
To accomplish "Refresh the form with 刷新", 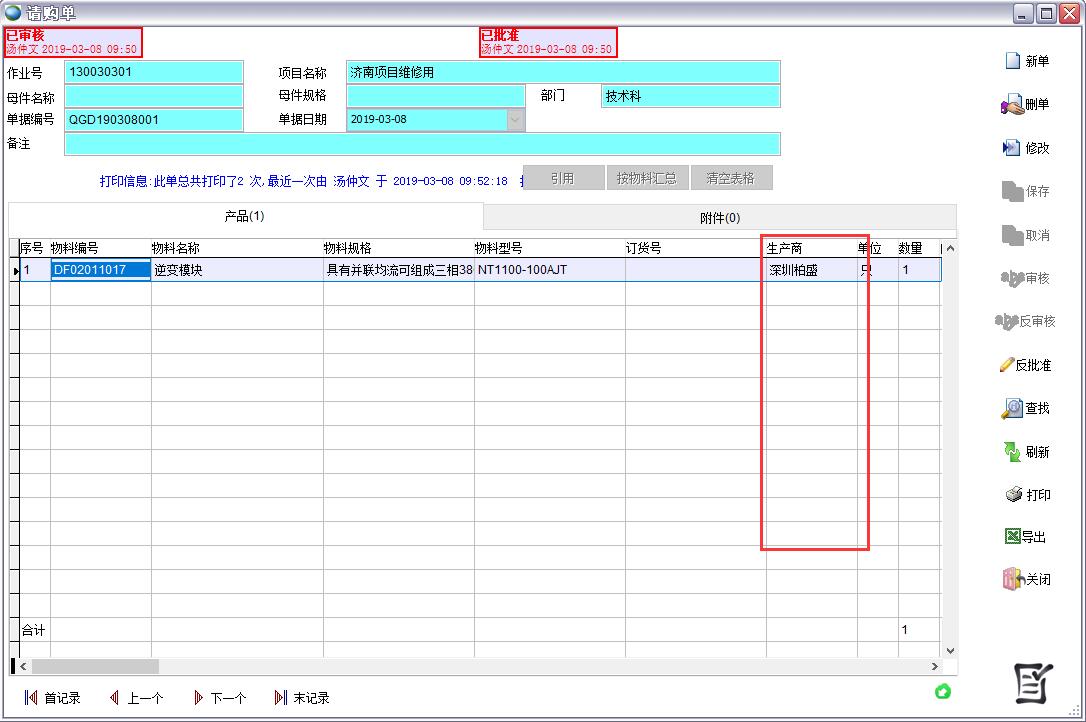I will pos(1012,452).
